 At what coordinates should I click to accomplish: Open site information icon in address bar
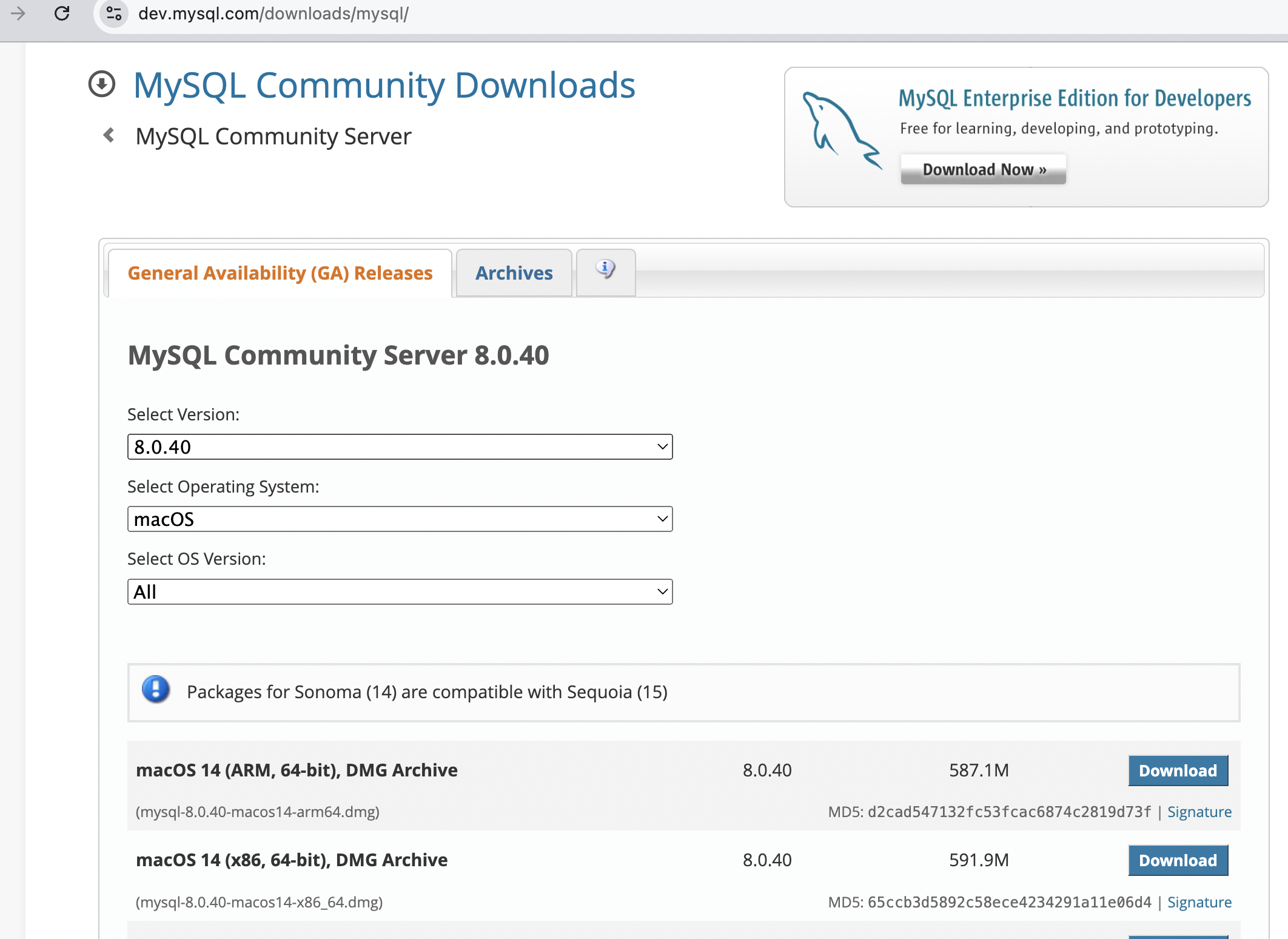113,13
